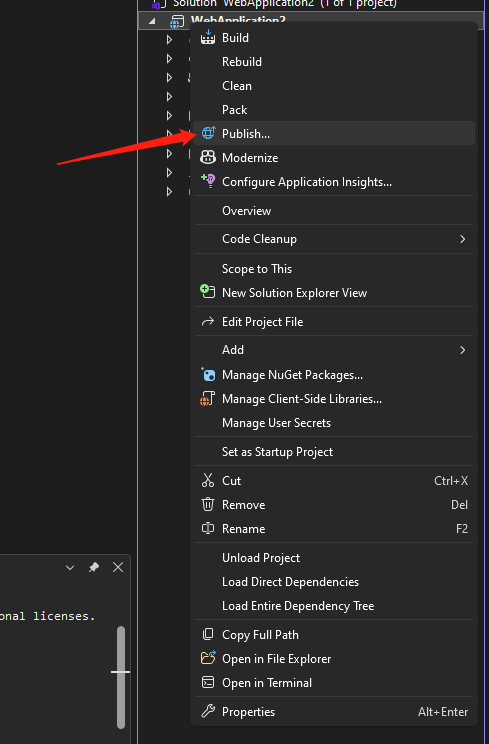
Task: Click the Build icon in the context menu
Action: pos(208,37)
